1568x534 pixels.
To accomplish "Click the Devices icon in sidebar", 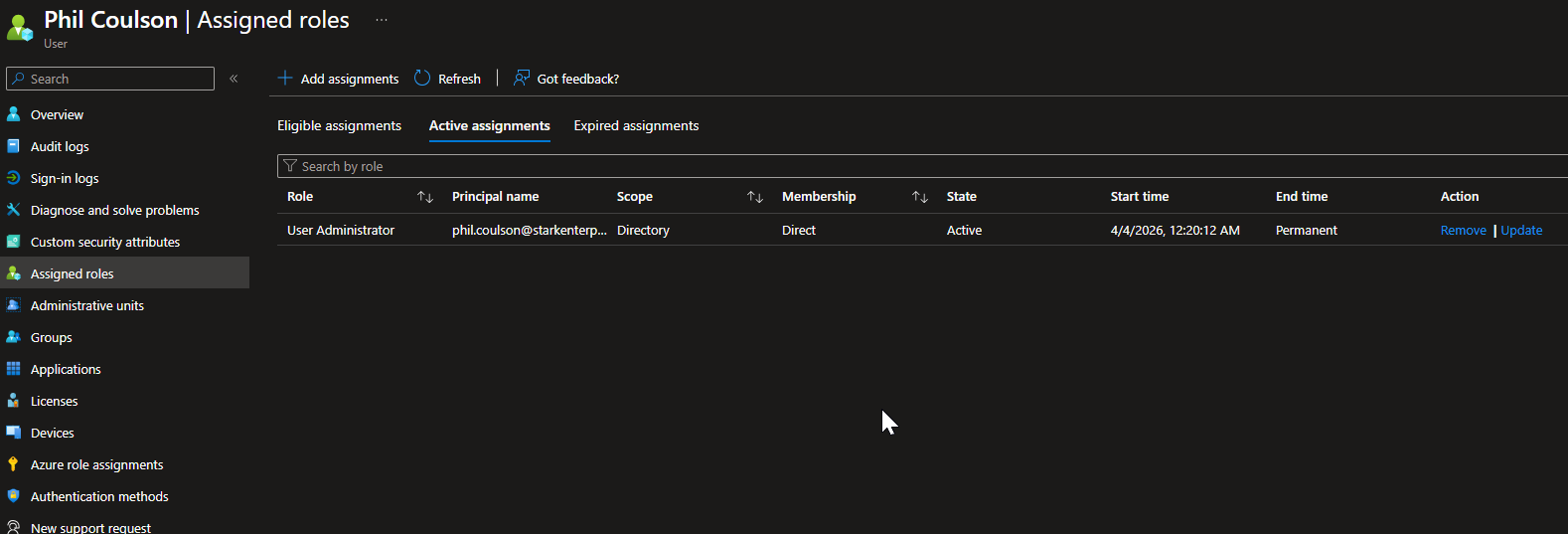I will coord(13,433).
